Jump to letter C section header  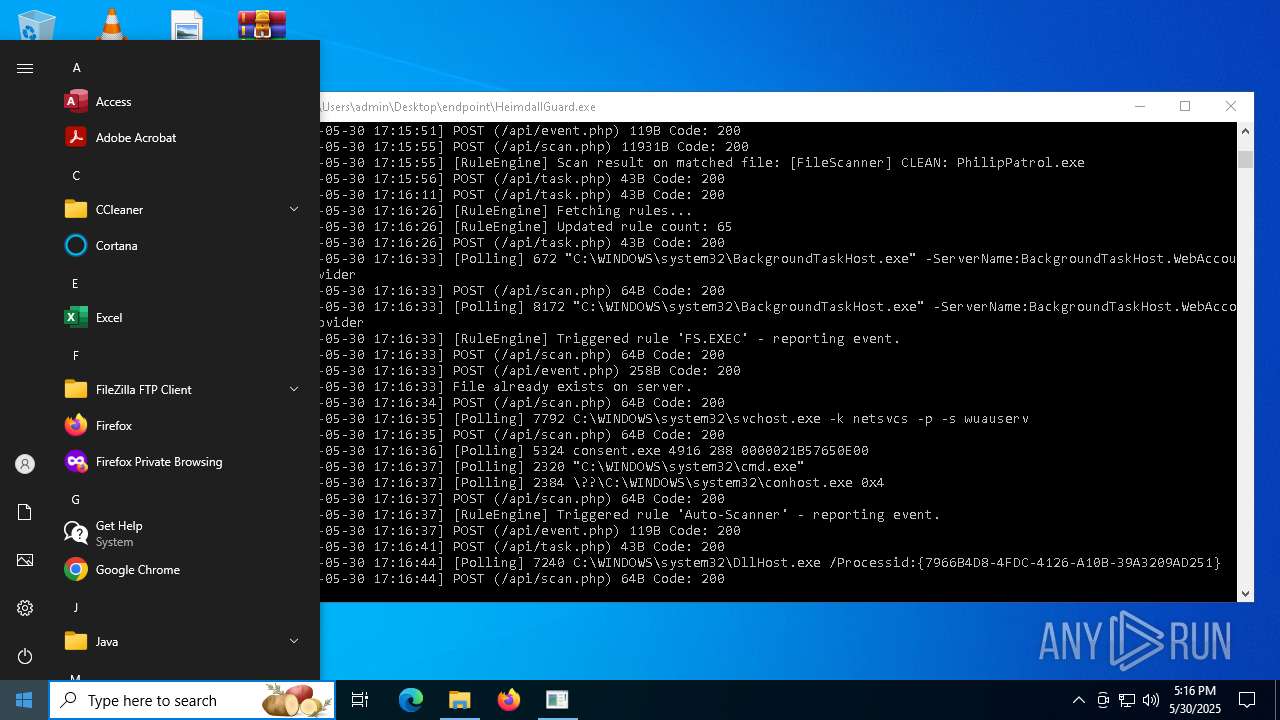click(x=76, y=176)
